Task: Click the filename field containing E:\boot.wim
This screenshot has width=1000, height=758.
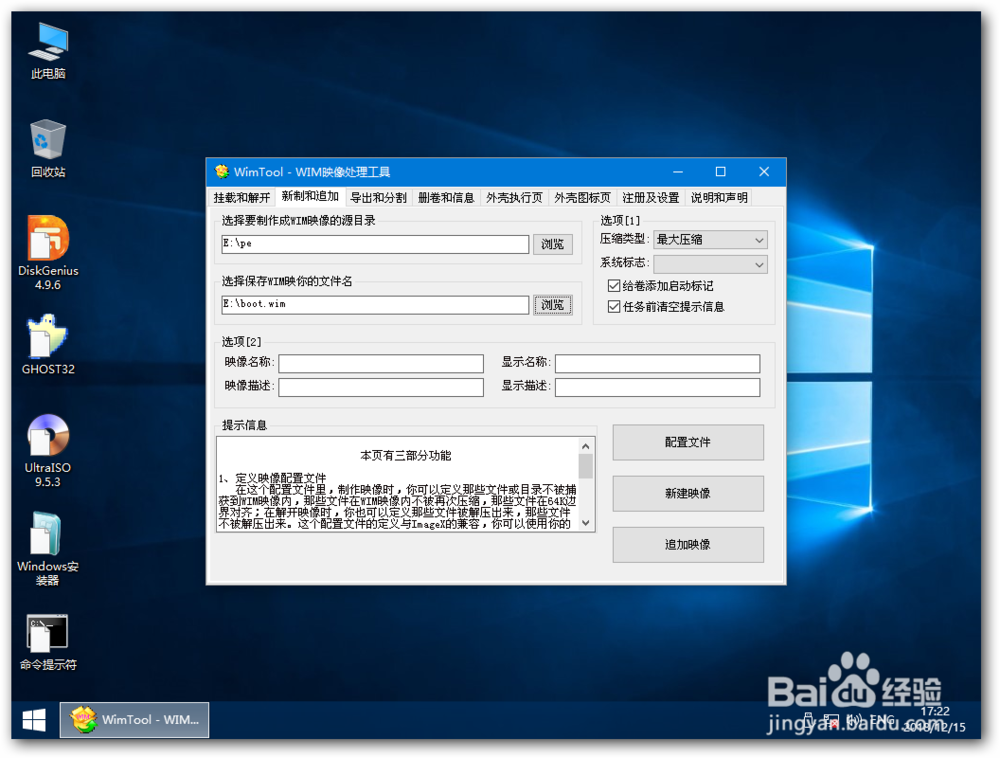Action: pos(375,305)
